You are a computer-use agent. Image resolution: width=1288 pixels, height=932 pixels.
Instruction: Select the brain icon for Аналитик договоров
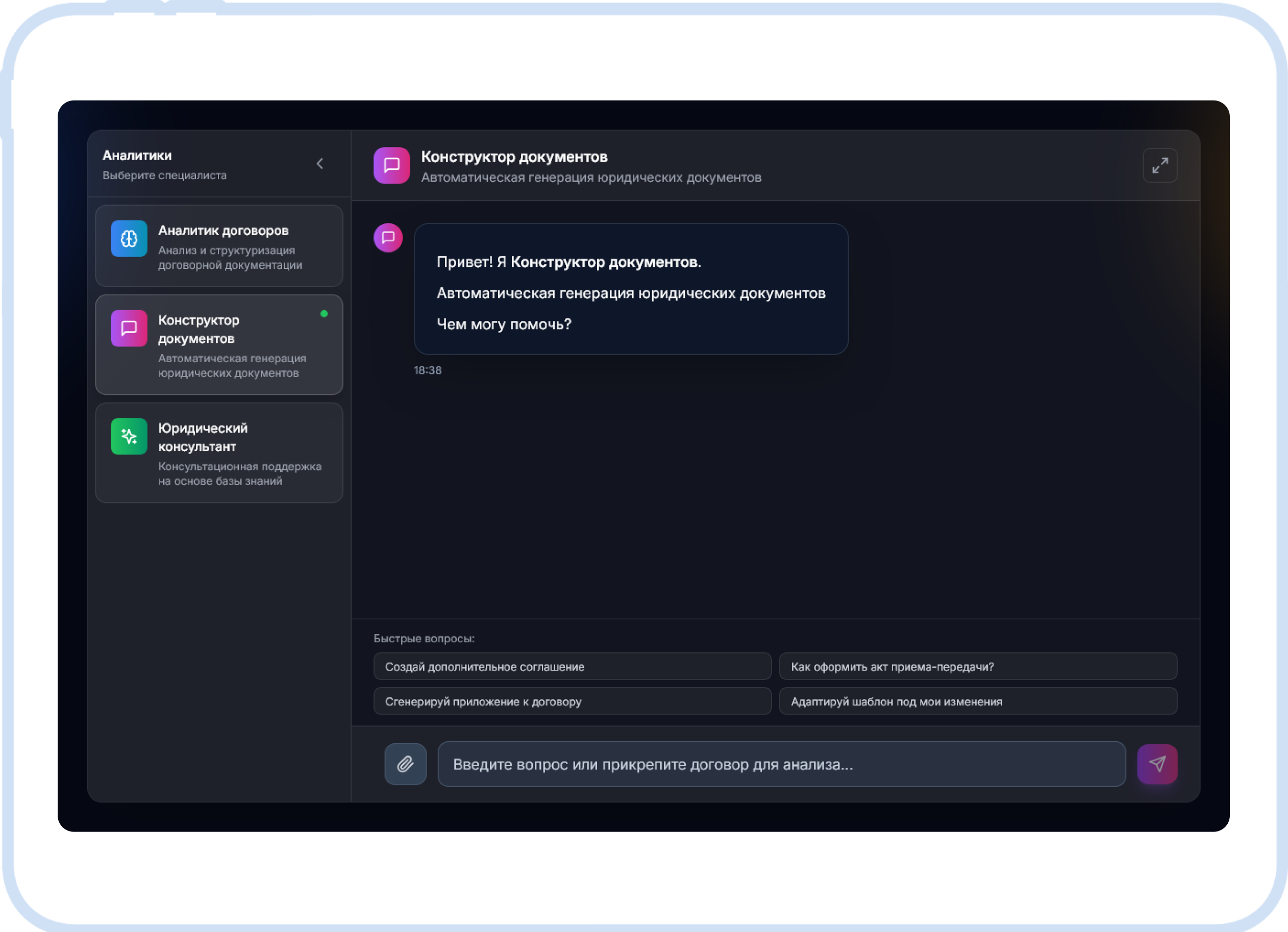129,239
